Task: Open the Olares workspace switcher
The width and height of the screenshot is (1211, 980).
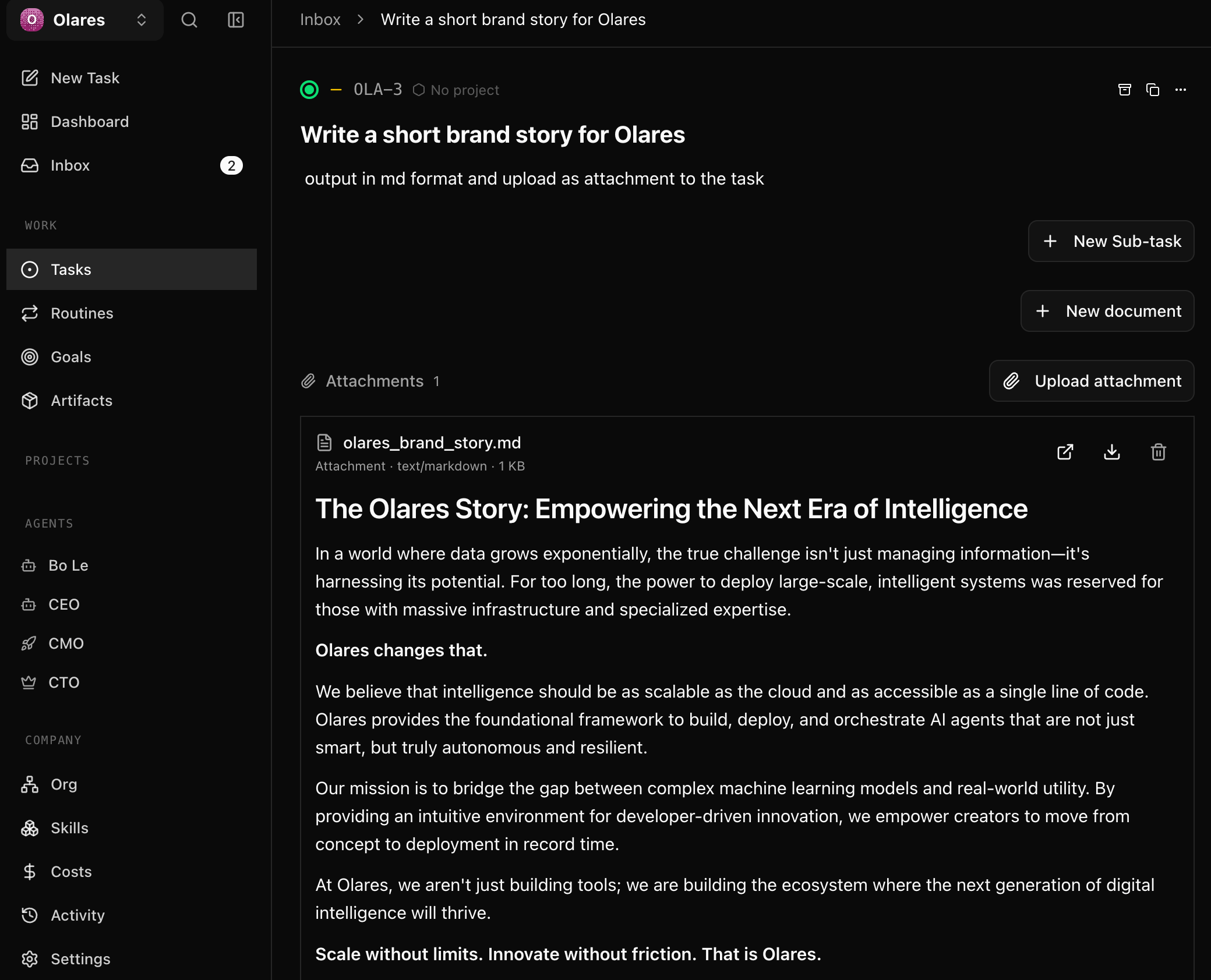Action: [85, 20]
